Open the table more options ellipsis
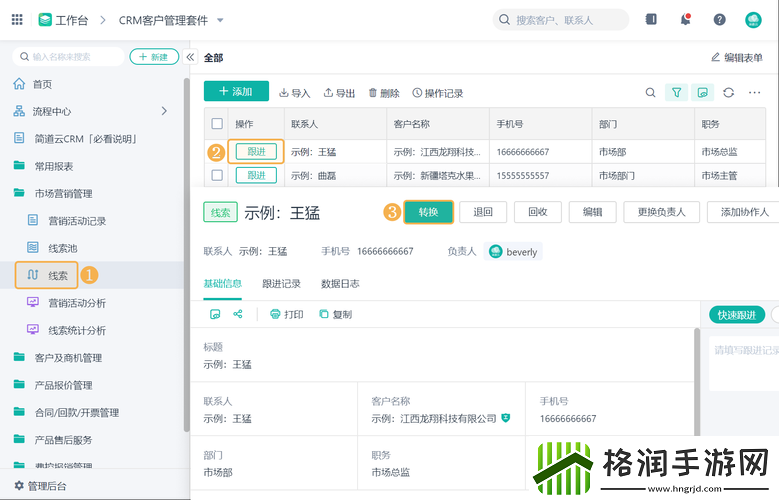 (x=754, y=92)
